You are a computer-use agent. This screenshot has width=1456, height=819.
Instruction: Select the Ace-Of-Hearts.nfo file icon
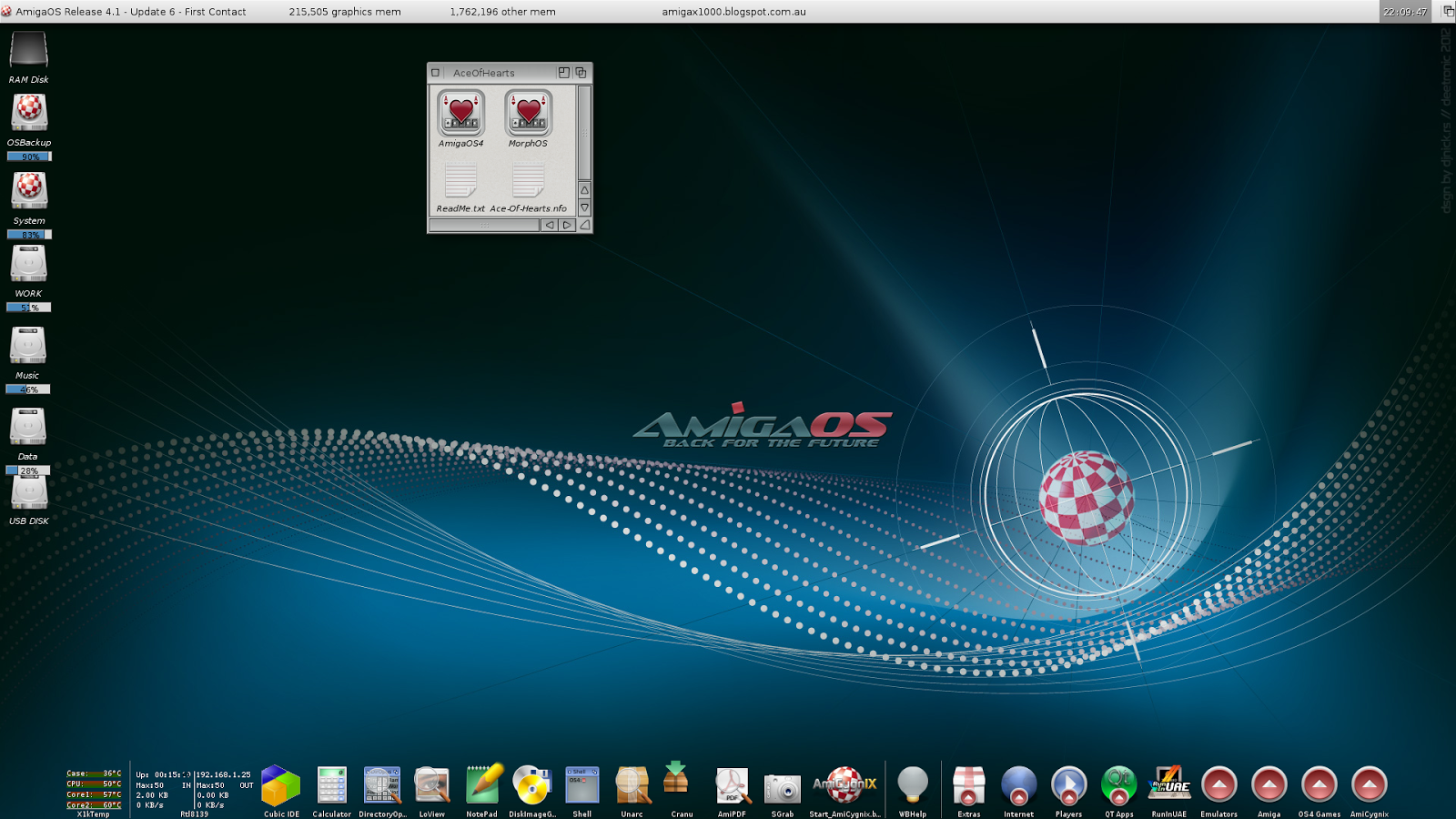pos(528,180)
